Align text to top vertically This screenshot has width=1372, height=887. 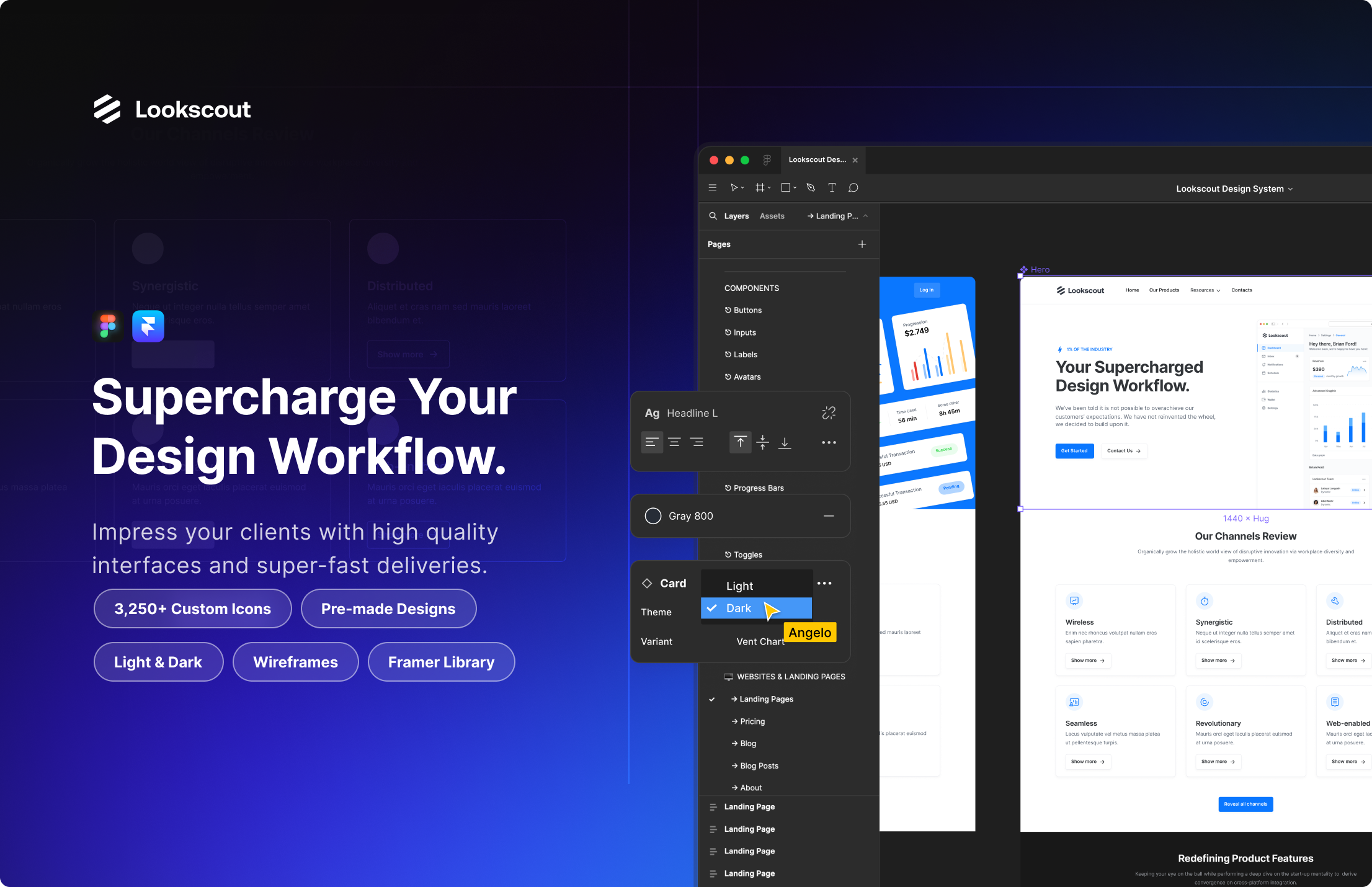(741, 442)
